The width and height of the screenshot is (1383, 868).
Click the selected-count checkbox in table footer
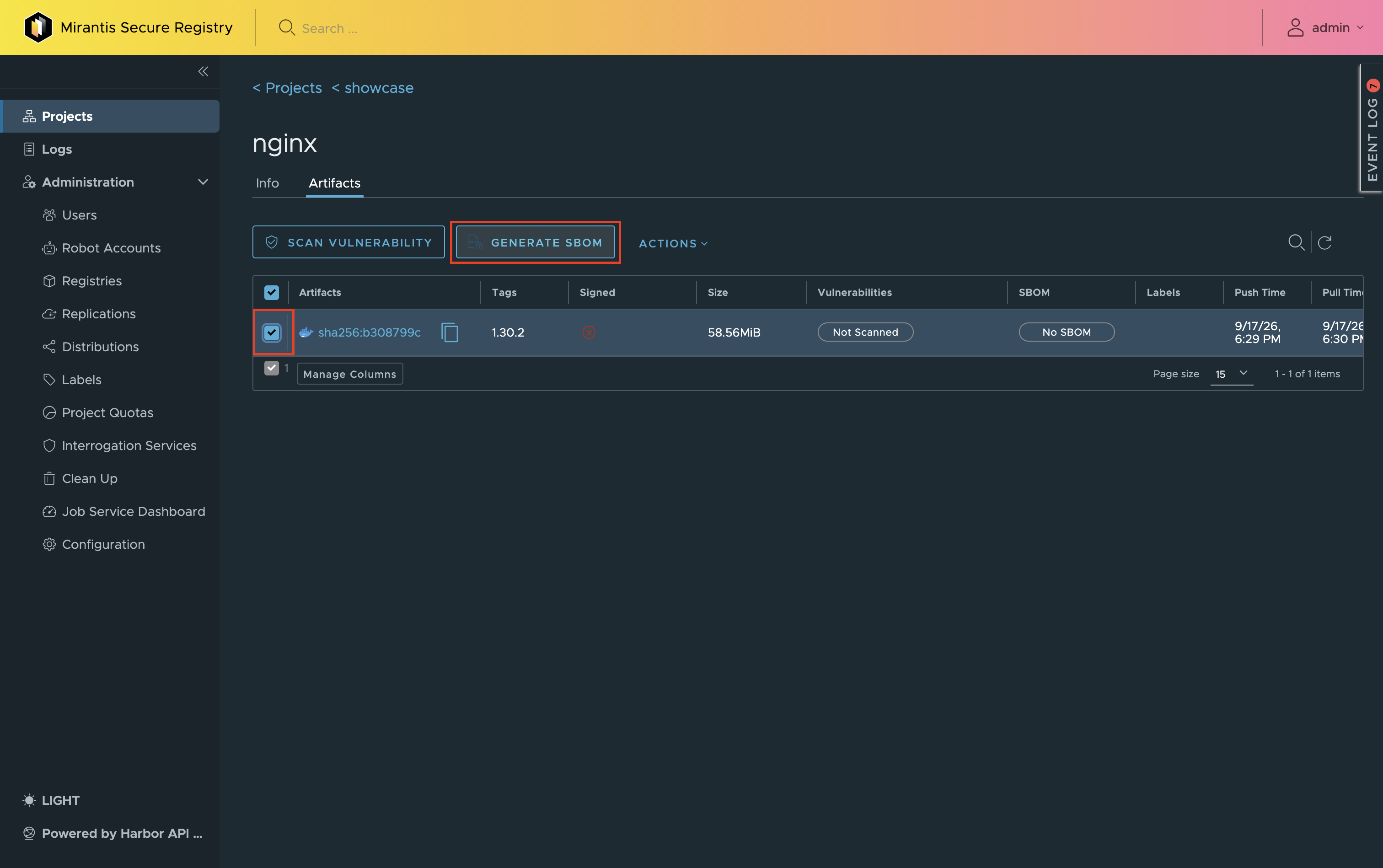(x=272, y=368)
